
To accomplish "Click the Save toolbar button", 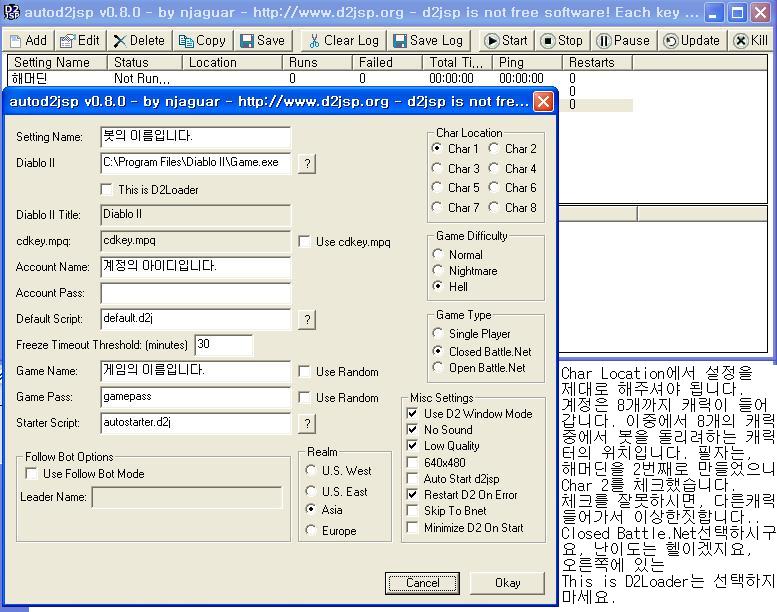I will coord(263,41).
